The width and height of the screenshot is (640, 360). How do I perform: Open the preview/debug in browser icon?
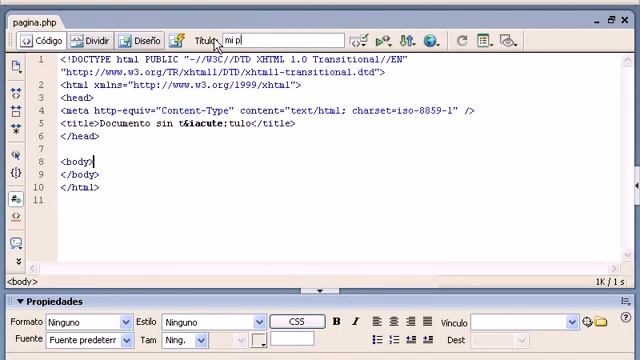pos(383,40)
